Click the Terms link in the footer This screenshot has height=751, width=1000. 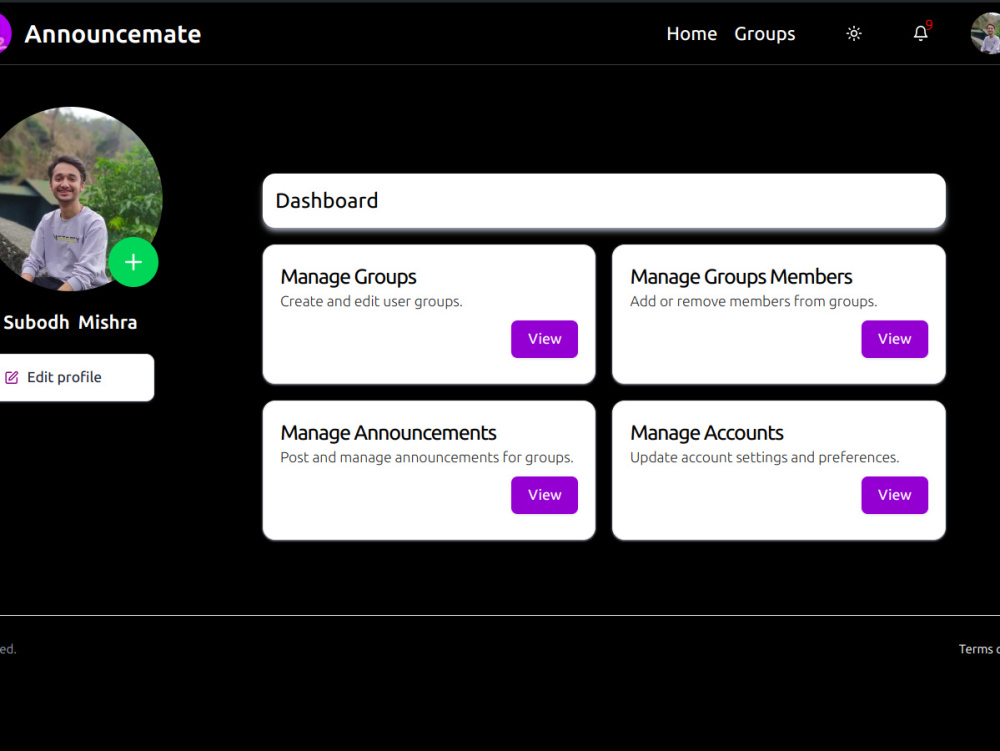tap(979, 649)
